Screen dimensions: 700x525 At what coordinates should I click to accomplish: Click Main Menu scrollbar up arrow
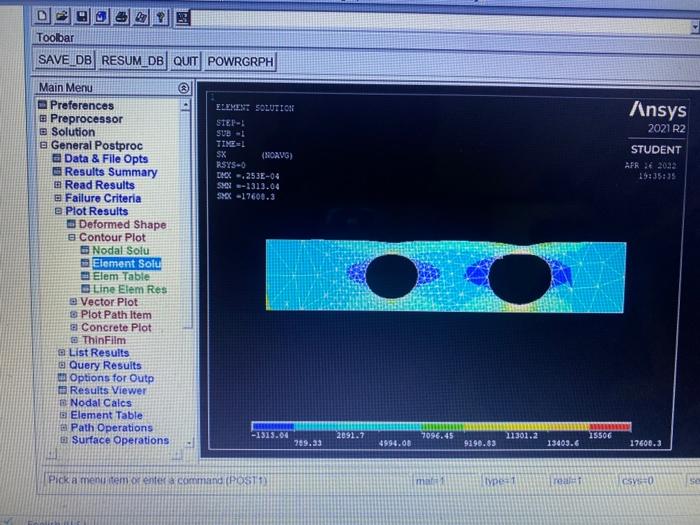coord(186,105)
